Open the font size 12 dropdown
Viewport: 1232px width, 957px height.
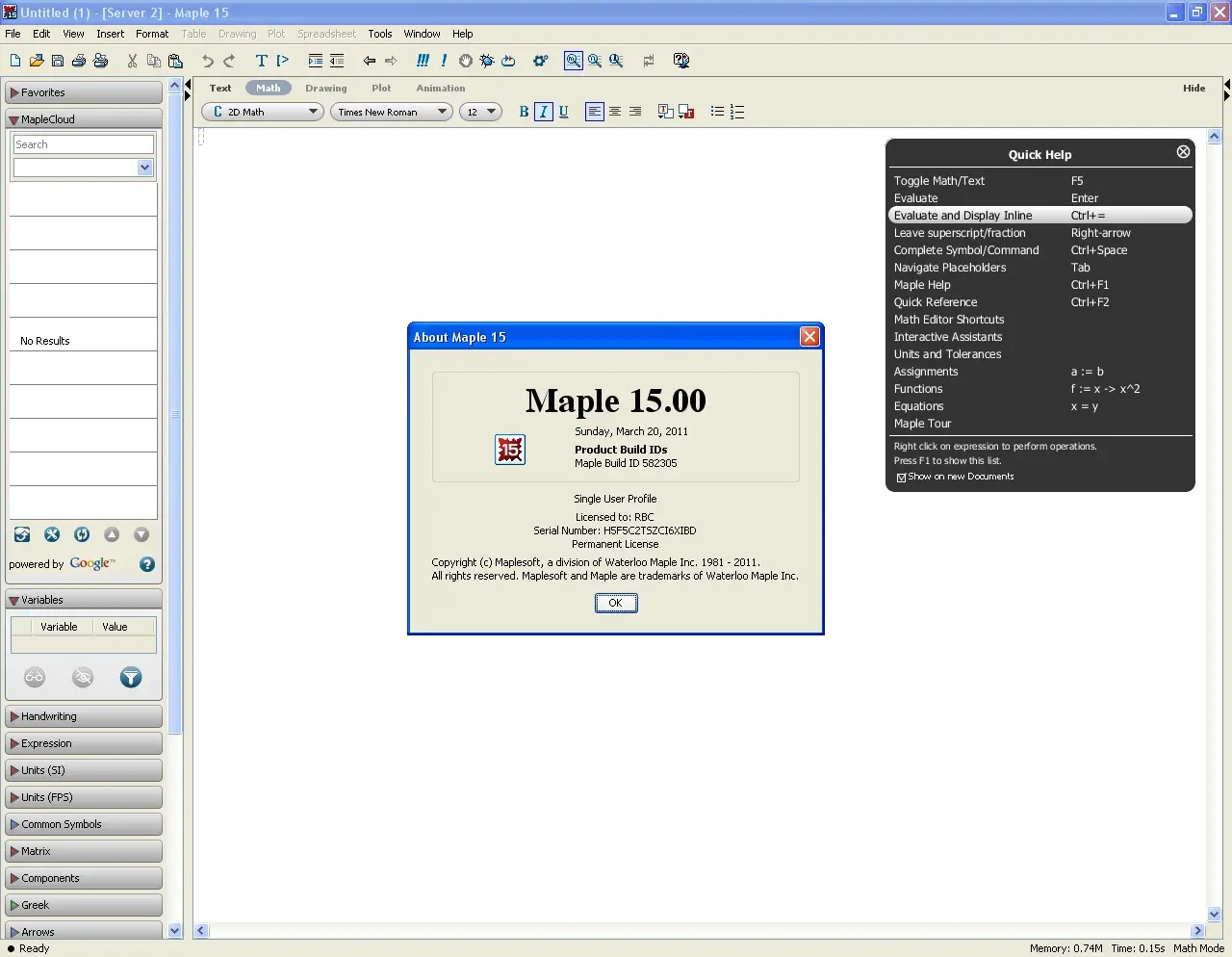click(479, 112)
